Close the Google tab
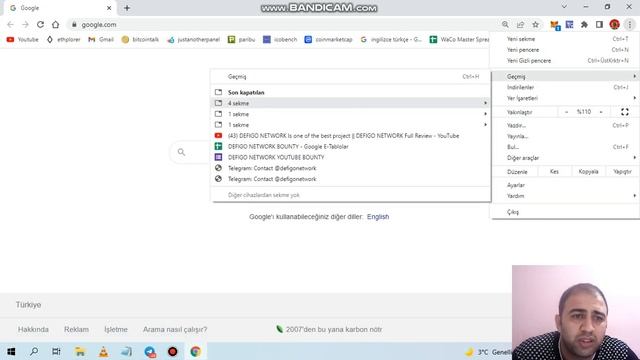Image resolution: width=640 pixels, height=360 pixels. 109,8
